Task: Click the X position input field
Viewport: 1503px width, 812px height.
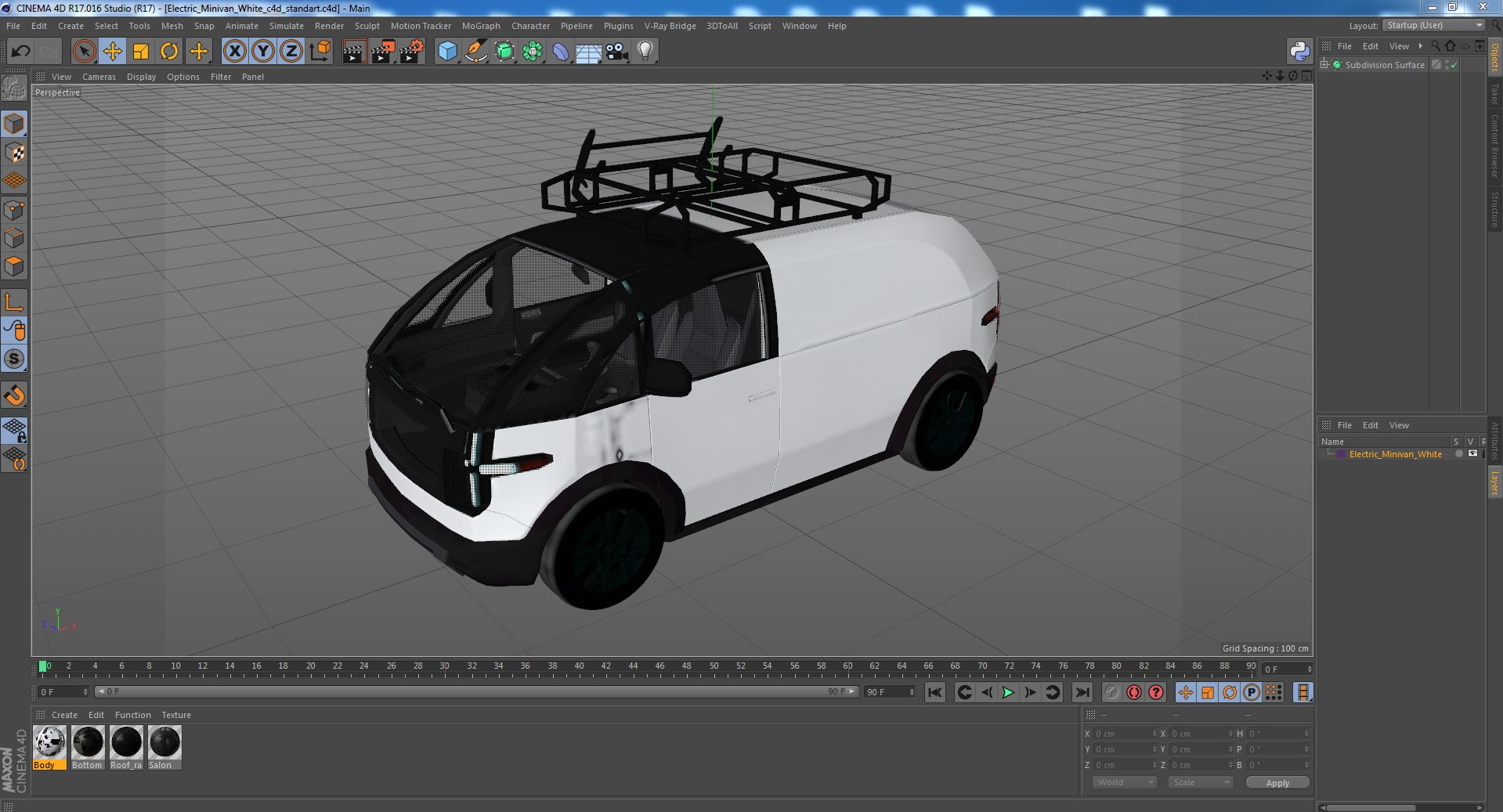Action: [x=1125, y=734]
